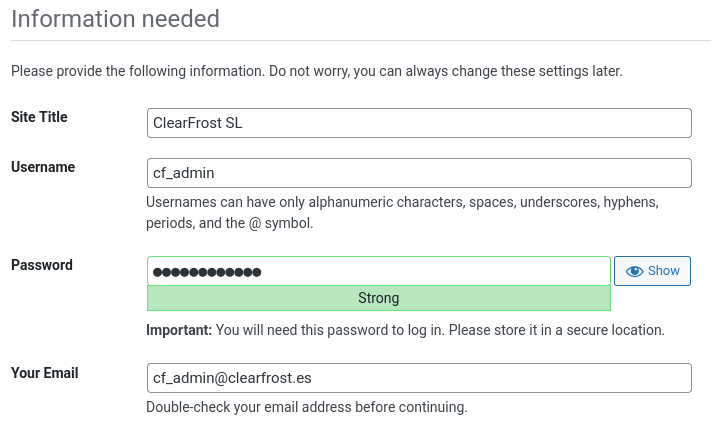Click the 'ClearFrost SL' site title text
The width and height of the screenshot is (718, 426).
pyautogui.click(x=197, y=123)
